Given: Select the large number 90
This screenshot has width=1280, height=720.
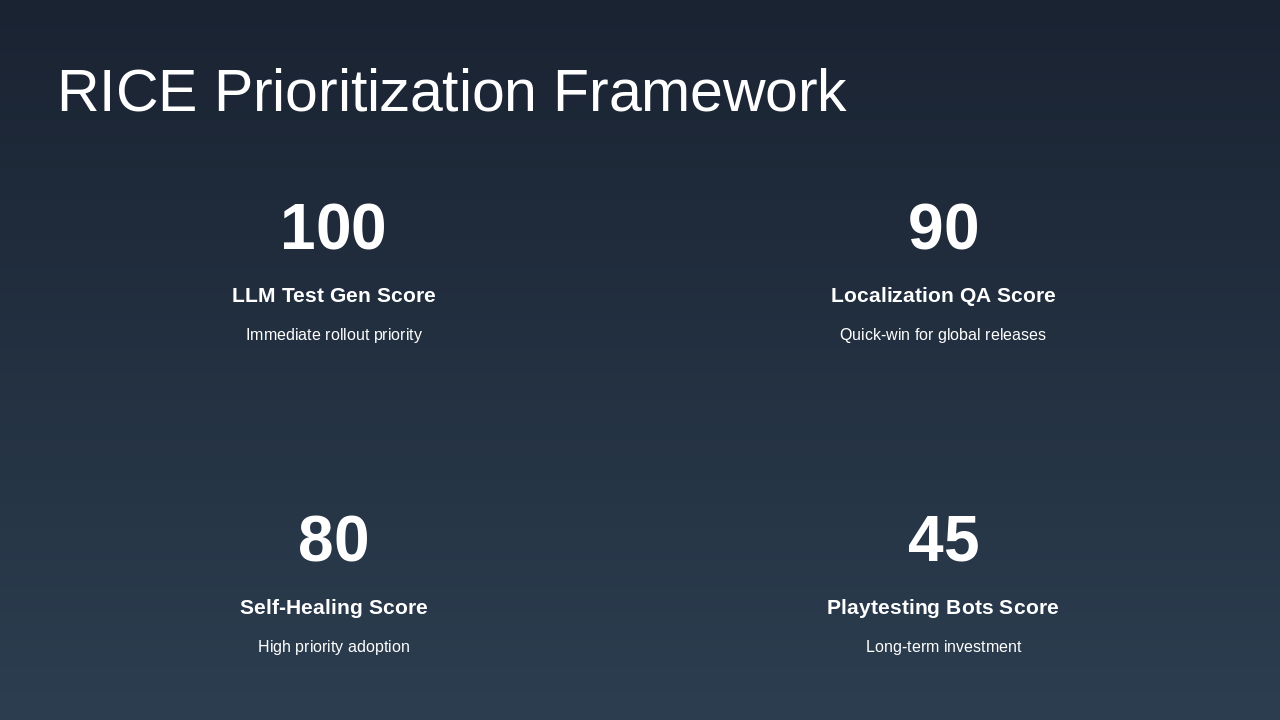Looking at the screenshot, I should [943, 227].
